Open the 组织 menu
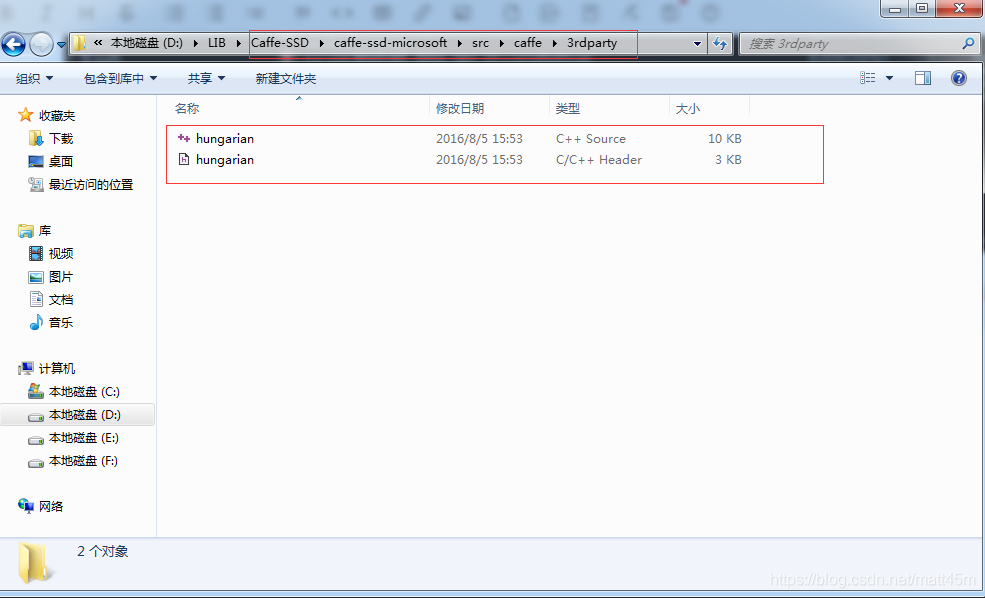Image resolution: width=985 pixels, height=598 pixels. tap(35, 79)
